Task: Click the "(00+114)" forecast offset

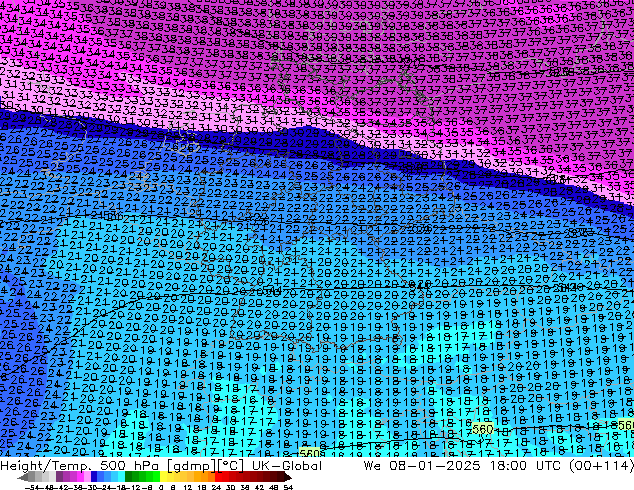Action: coord(601,466)
